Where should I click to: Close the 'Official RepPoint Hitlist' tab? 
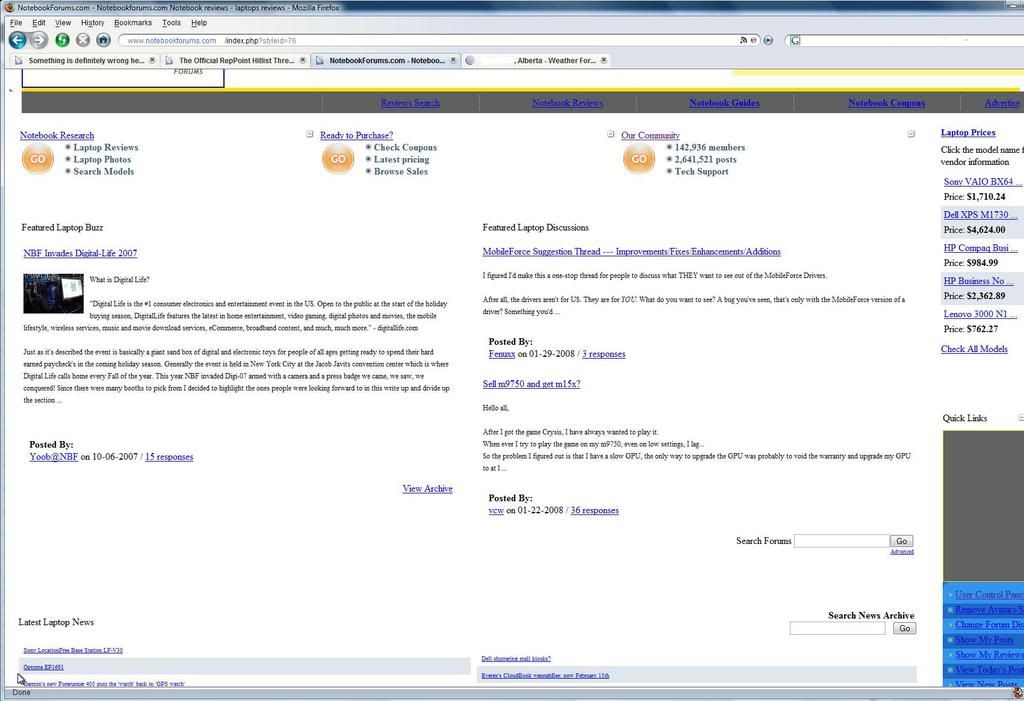coord(302,60)
